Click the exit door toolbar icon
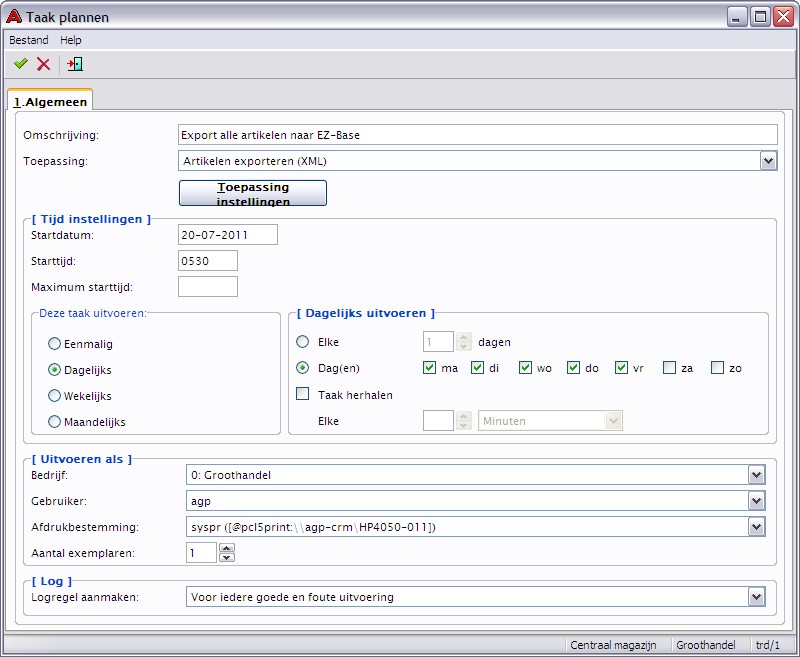Viewport: 800px width, 657px height. [x=74, y=64]
